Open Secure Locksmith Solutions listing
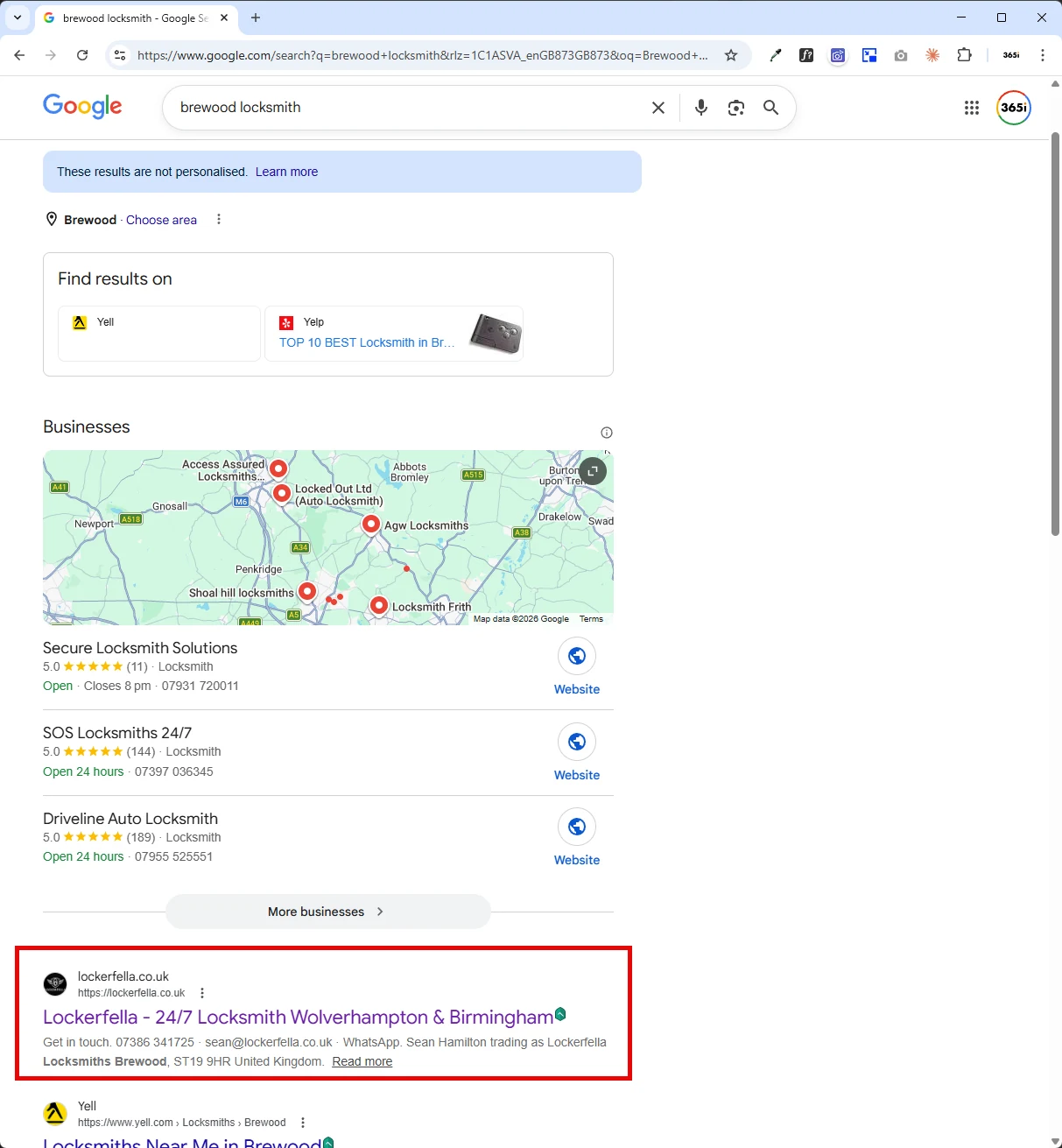Image resolution: width=1062 pixels, height=1148 pixels. [x=140, y=648]
